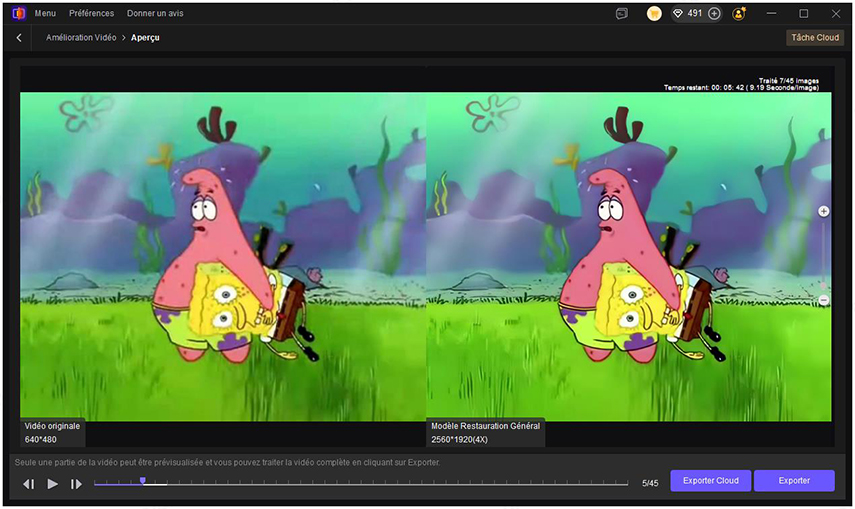Image resolution: width=855 pixels, height=509 pixels.
Task: Click the app logo in the title bar
Action: pos(18,14)
